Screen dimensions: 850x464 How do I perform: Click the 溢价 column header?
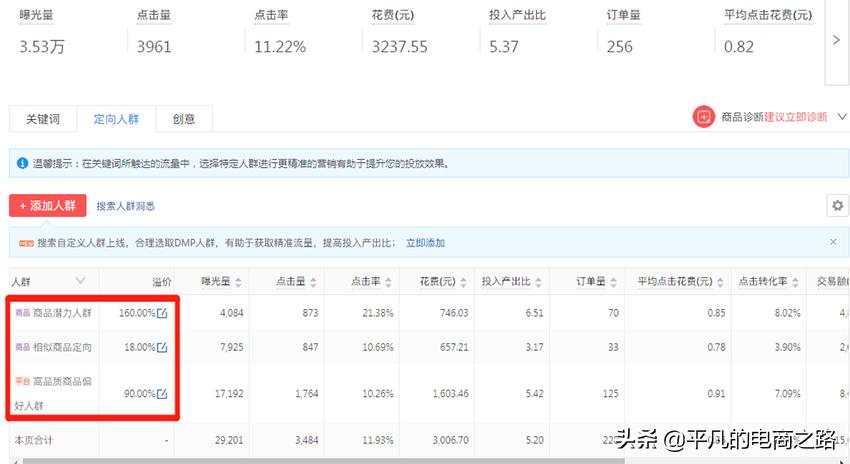(x=162, y=282)
